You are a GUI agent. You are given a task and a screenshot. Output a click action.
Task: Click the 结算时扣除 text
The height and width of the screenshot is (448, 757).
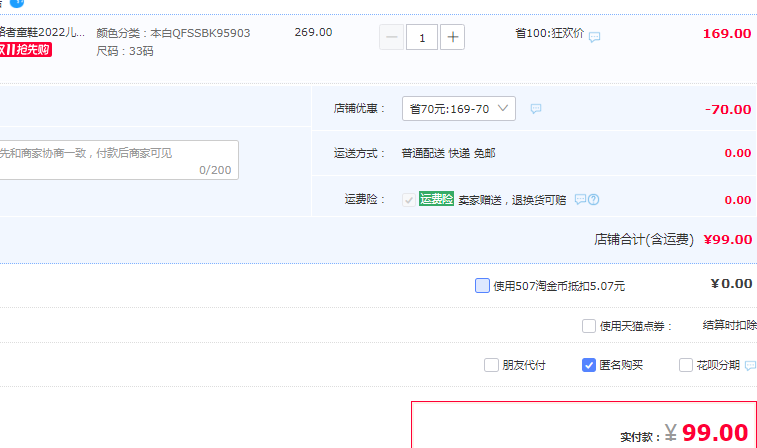tap(729, 325)
